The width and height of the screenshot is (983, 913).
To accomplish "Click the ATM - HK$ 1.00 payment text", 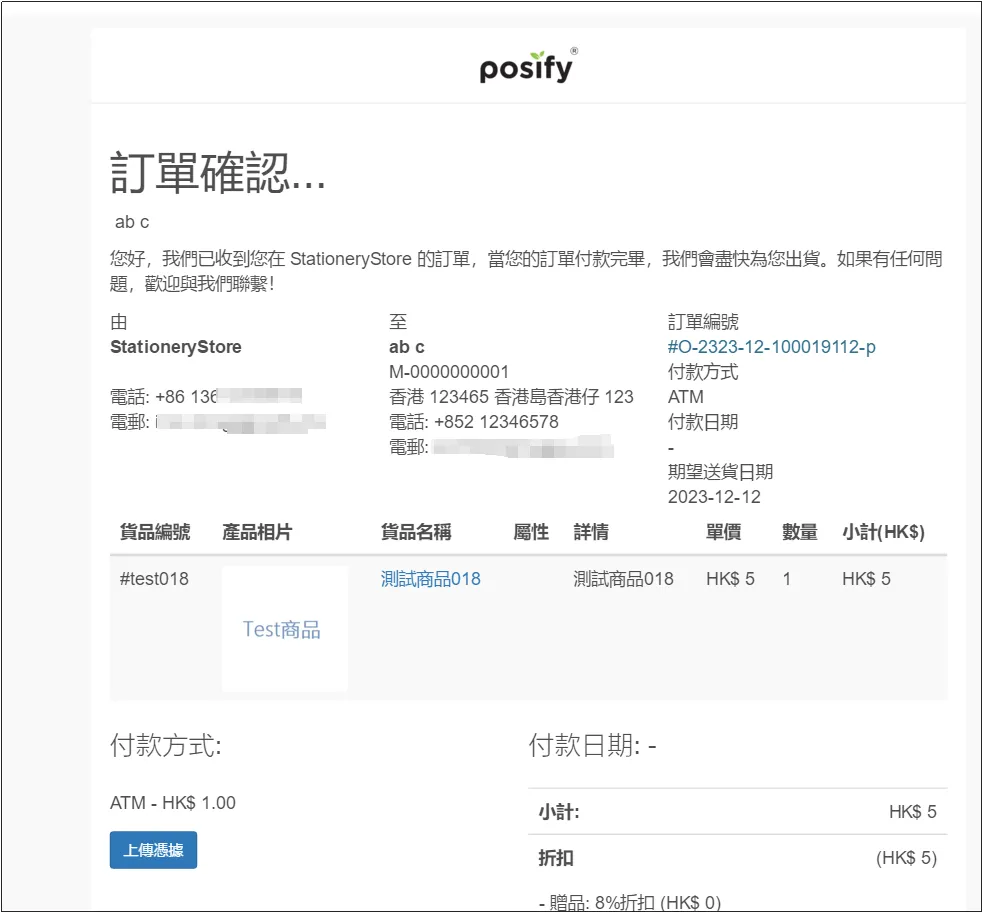I will tap(173, 803).
